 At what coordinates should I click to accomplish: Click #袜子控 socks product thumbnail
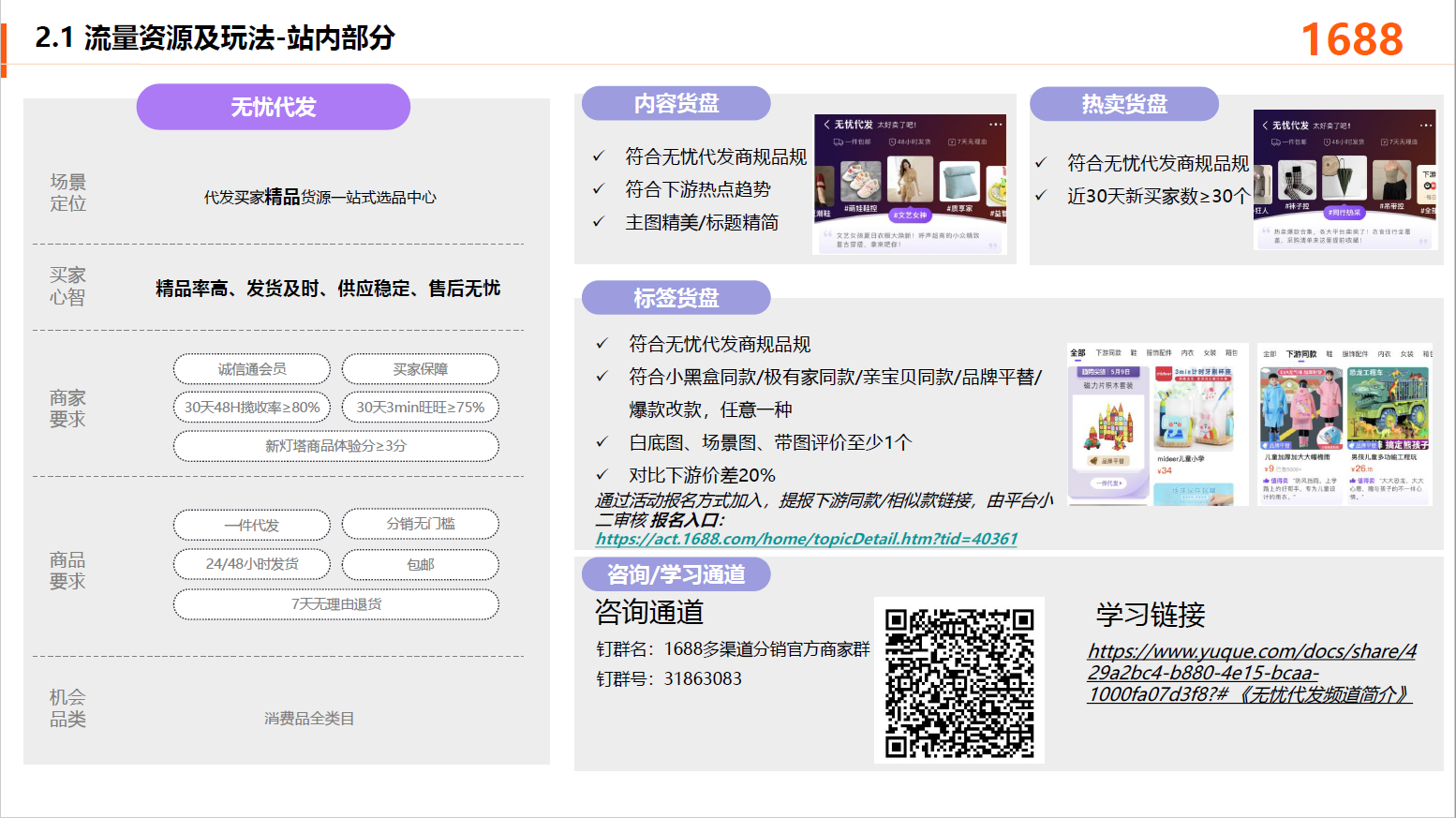point(1298,181)
